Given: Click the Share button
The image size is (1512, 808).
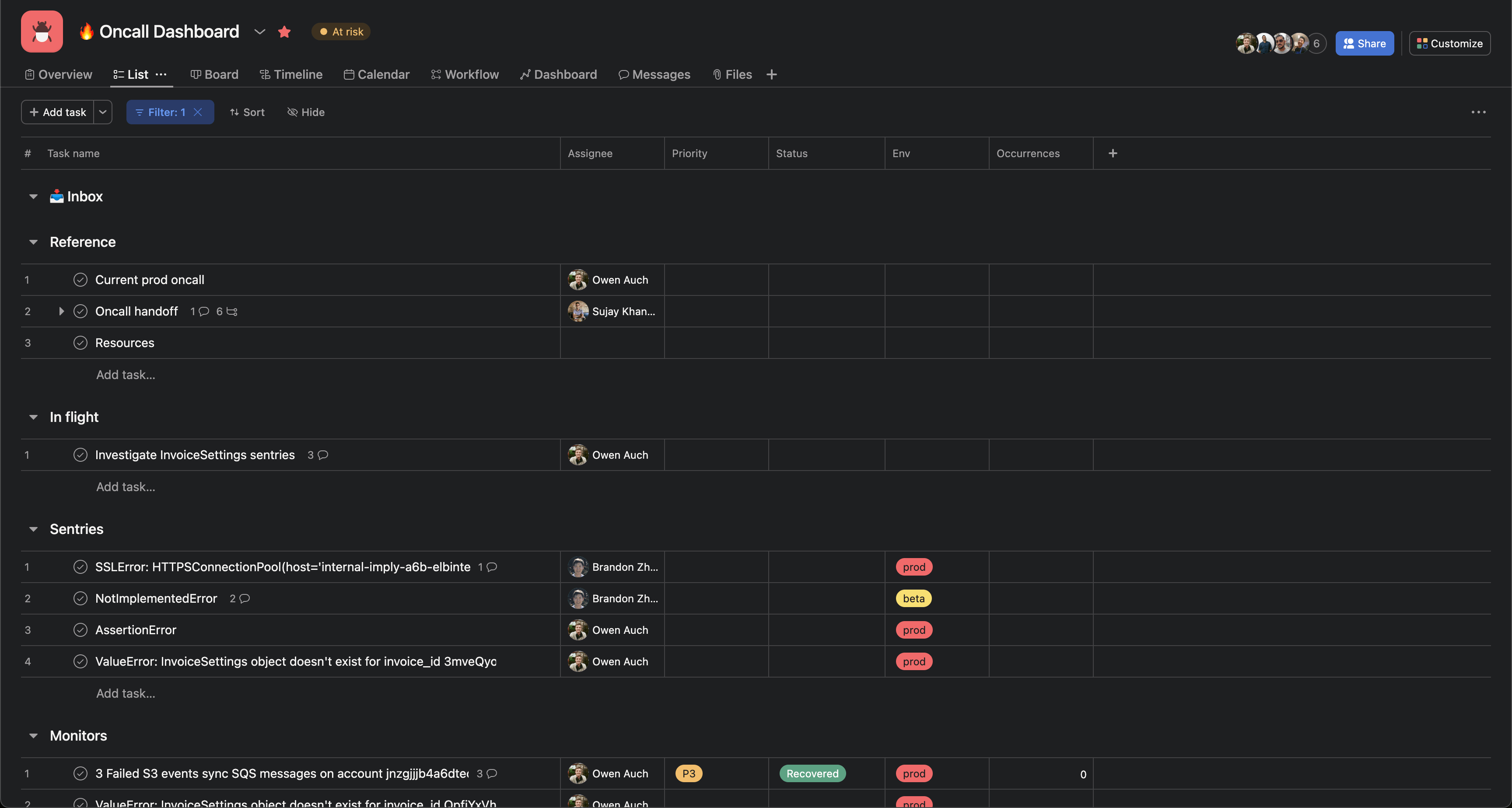Looking at the screenshot, I should click(1364, 43).
